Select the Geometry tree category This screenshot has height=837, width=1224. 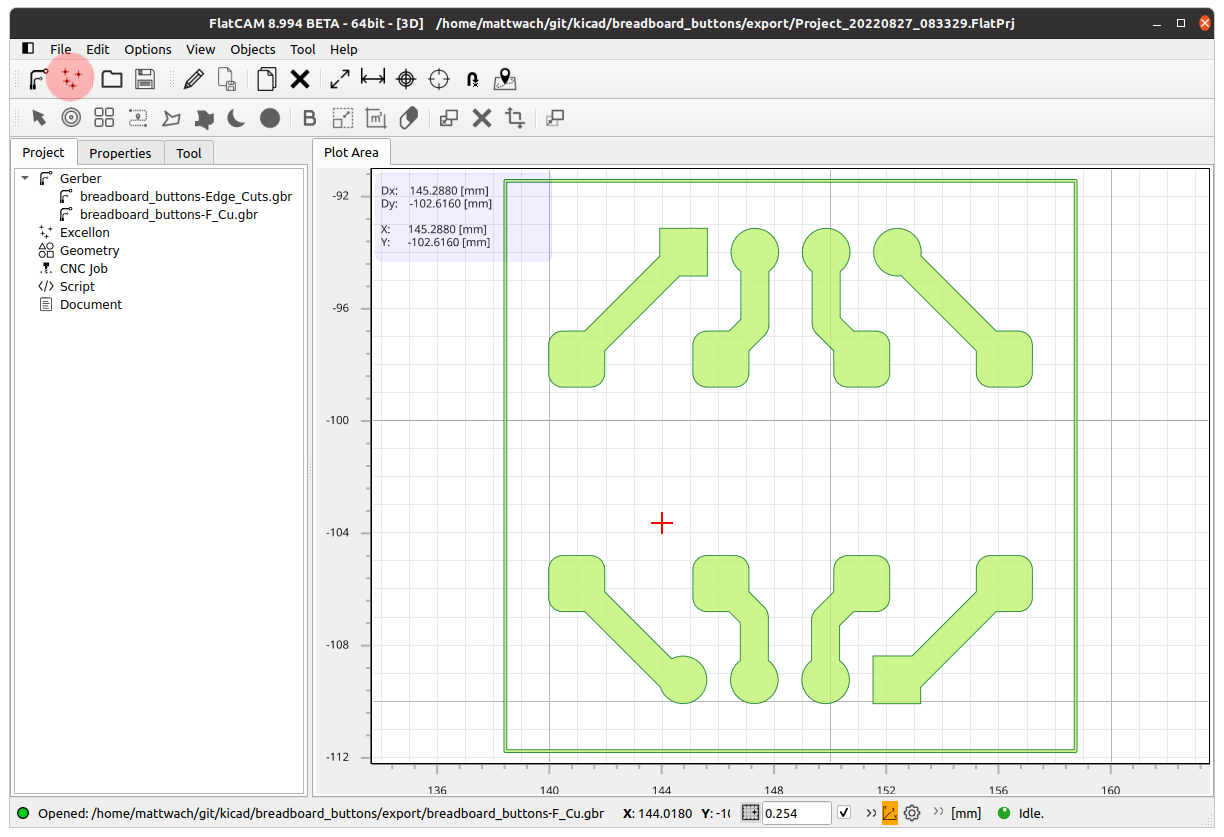tap(89, 250)
